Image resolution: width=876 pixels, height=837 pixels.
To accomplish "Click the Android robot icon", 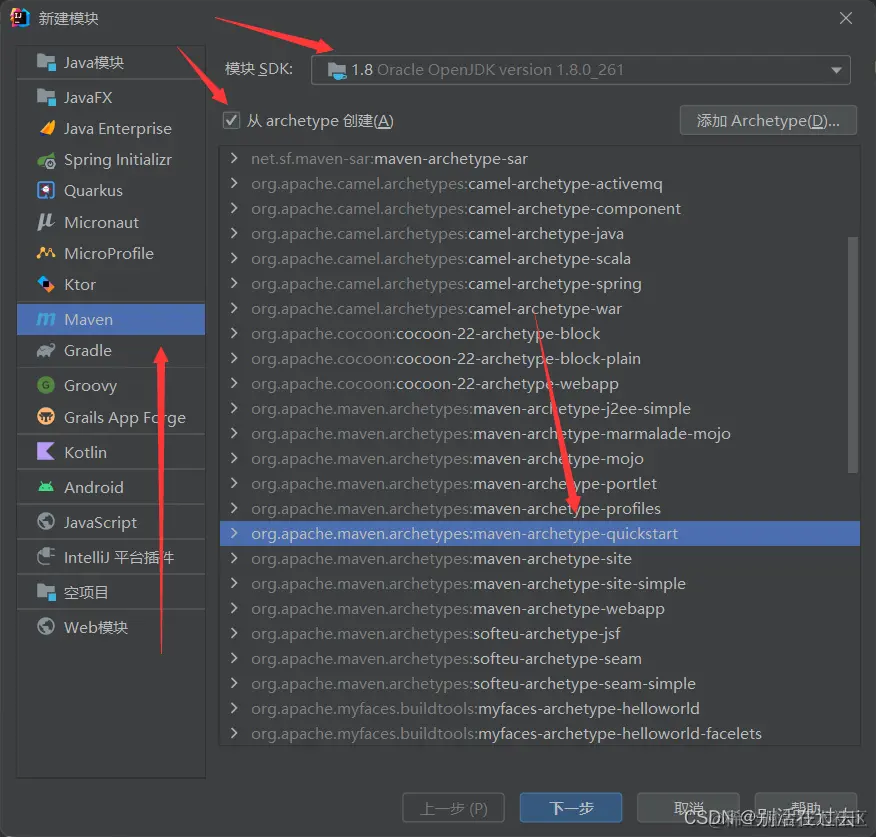I will click(x=46, y=487).
